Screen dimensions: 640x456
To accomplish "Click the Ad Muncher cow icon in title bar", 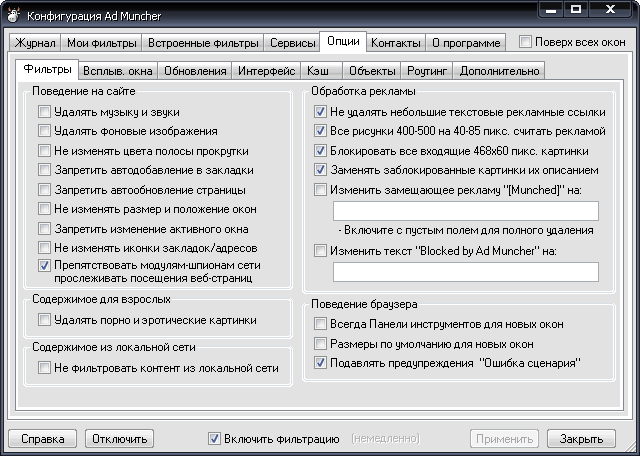I will coord(13,16).
